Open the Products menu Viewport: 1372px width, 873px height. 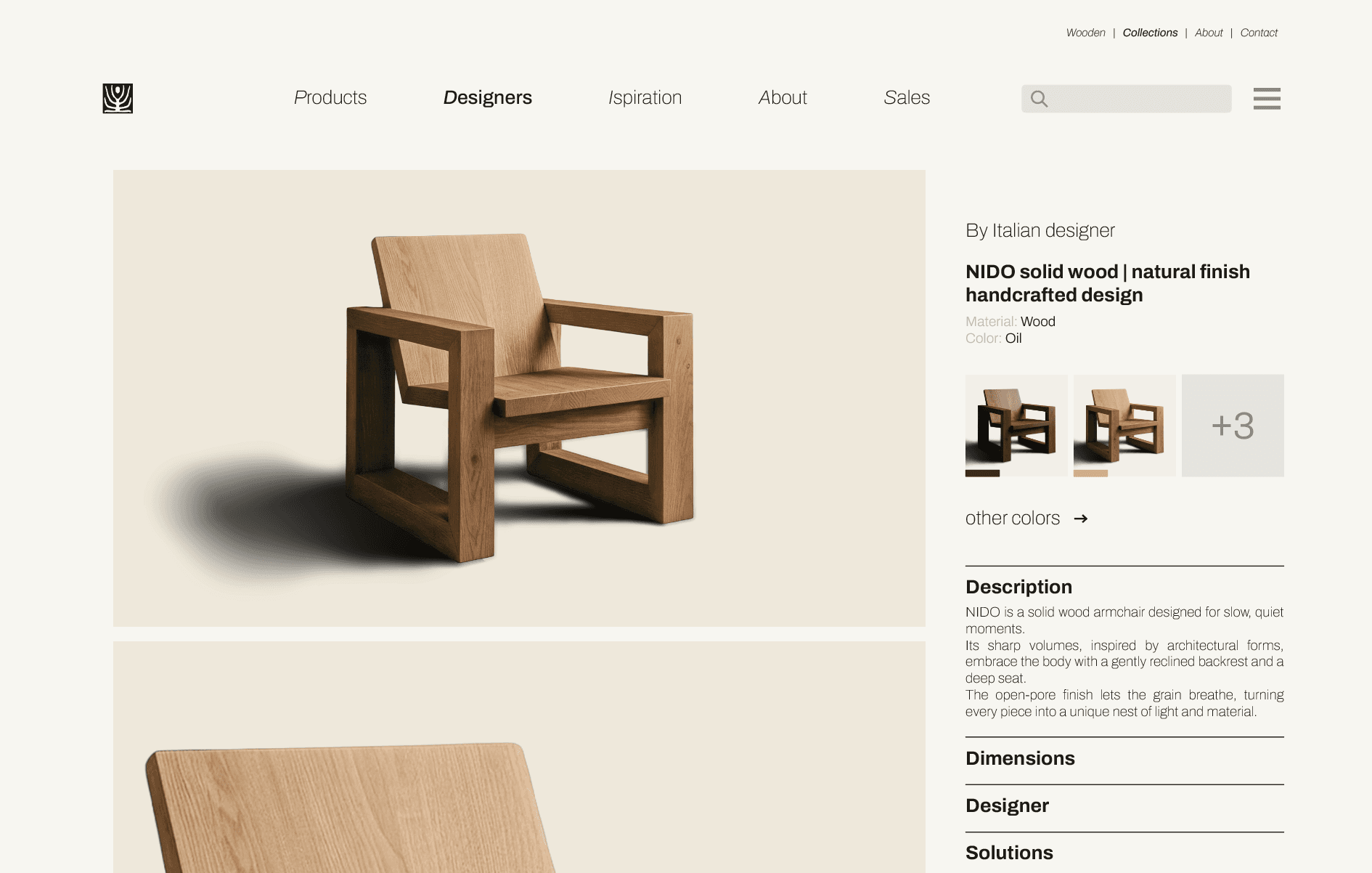tap(330, 97)
